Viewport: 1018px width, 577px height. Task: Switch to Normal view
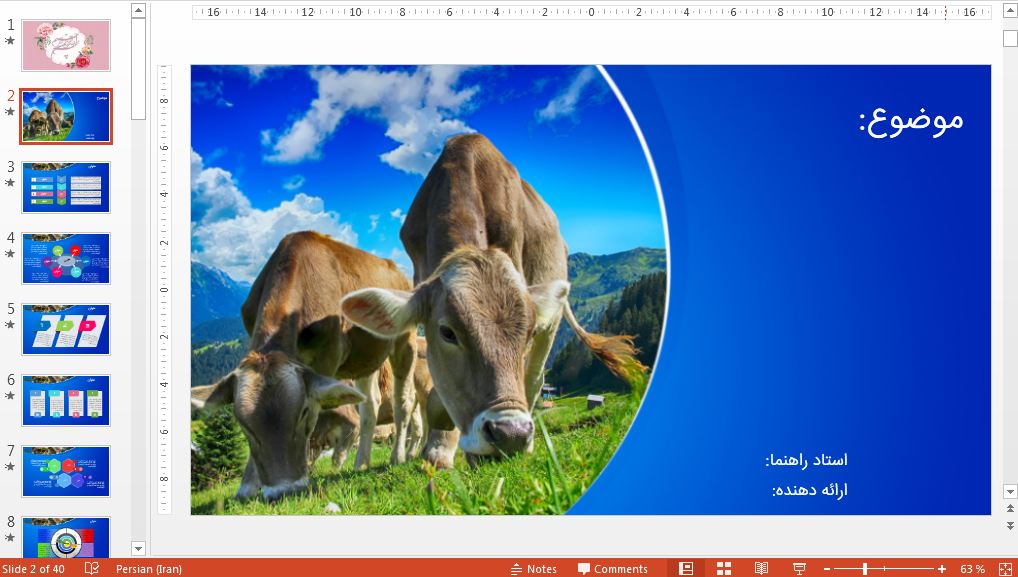click(x=686, y=568)
